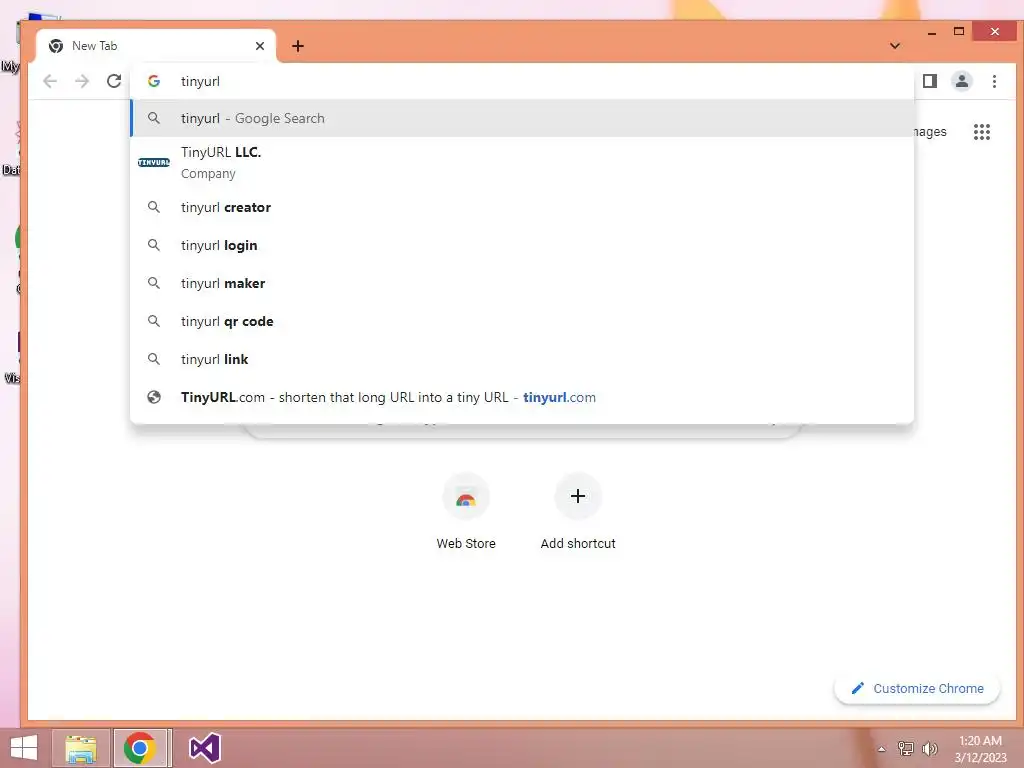1024x768 pixels.
Task: Show hidden system tray icons
Action: pos(882,749)
